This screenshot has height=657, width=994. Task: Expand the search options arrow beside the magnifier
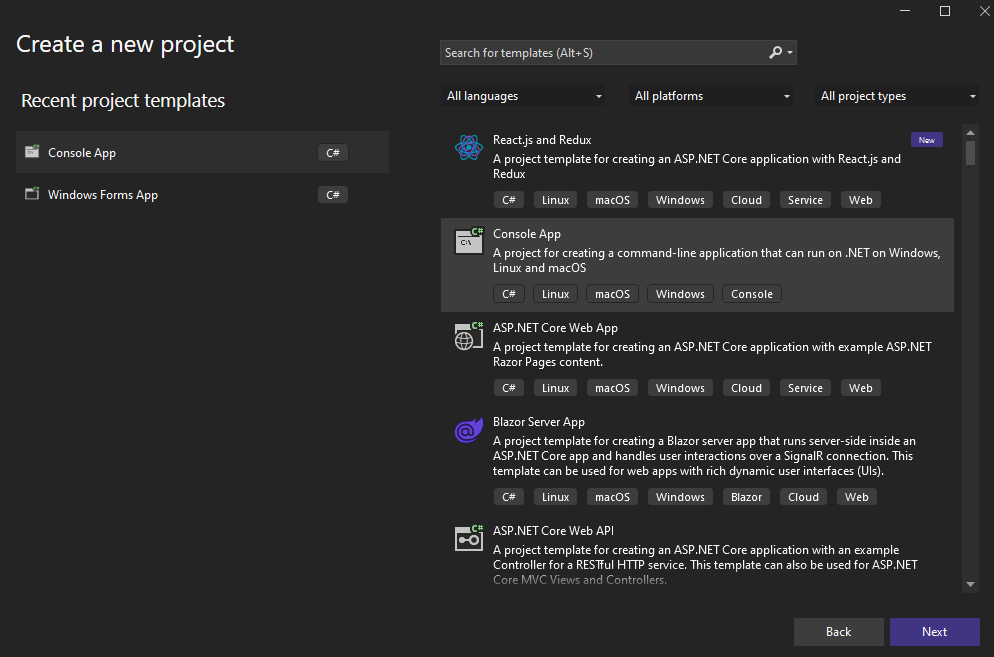pyautogui.click(x=789, y=52)
